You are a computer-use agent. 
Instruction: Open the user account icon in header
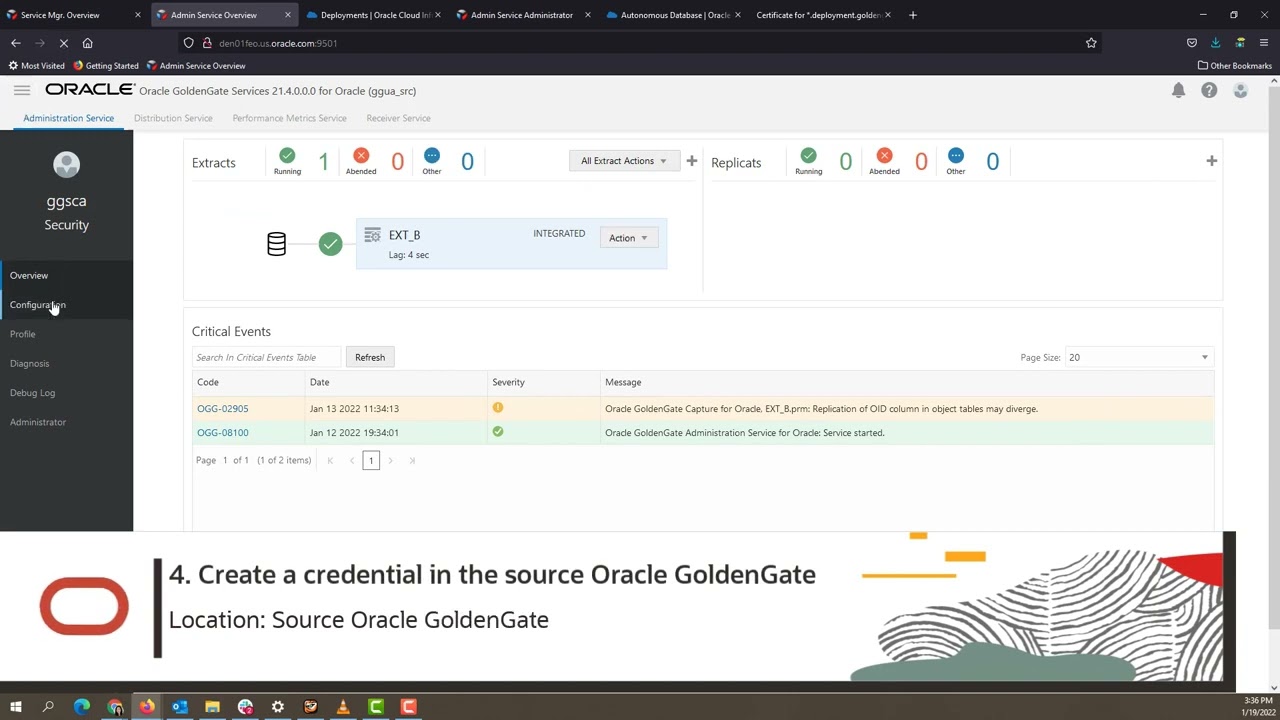pyautogui.click(x=1240, y=90)
